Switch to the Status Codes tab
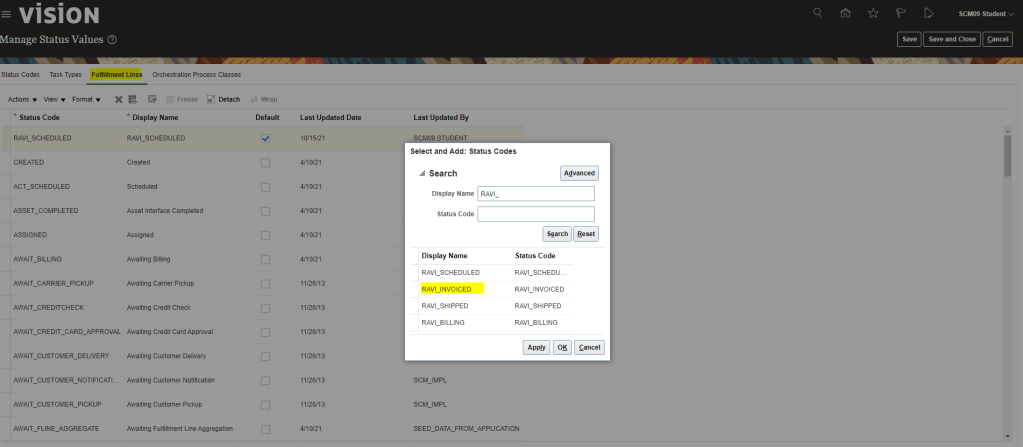 [20, 74]
